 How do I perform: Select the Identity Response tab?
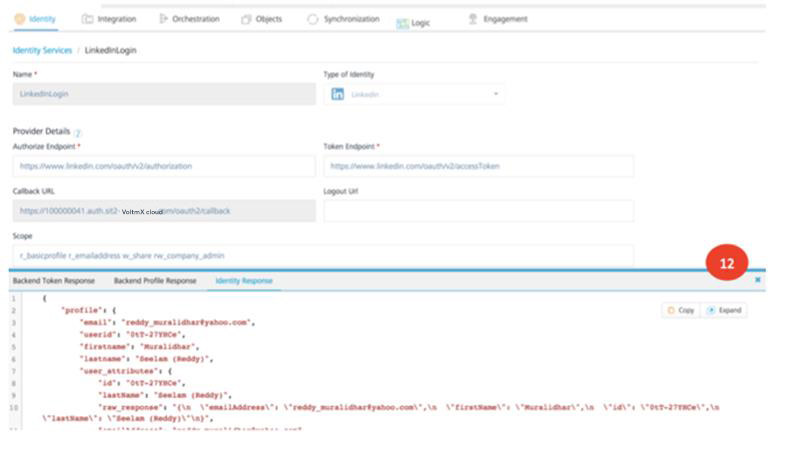(x=243, y=281)
